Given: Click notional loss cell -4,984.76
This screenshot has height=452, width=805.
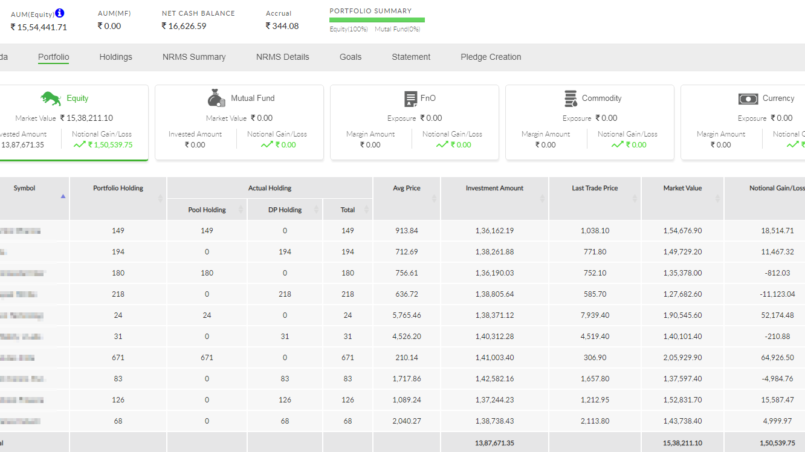Looking at the screenshot, I should pyautogui.click(x=777, y=379).
